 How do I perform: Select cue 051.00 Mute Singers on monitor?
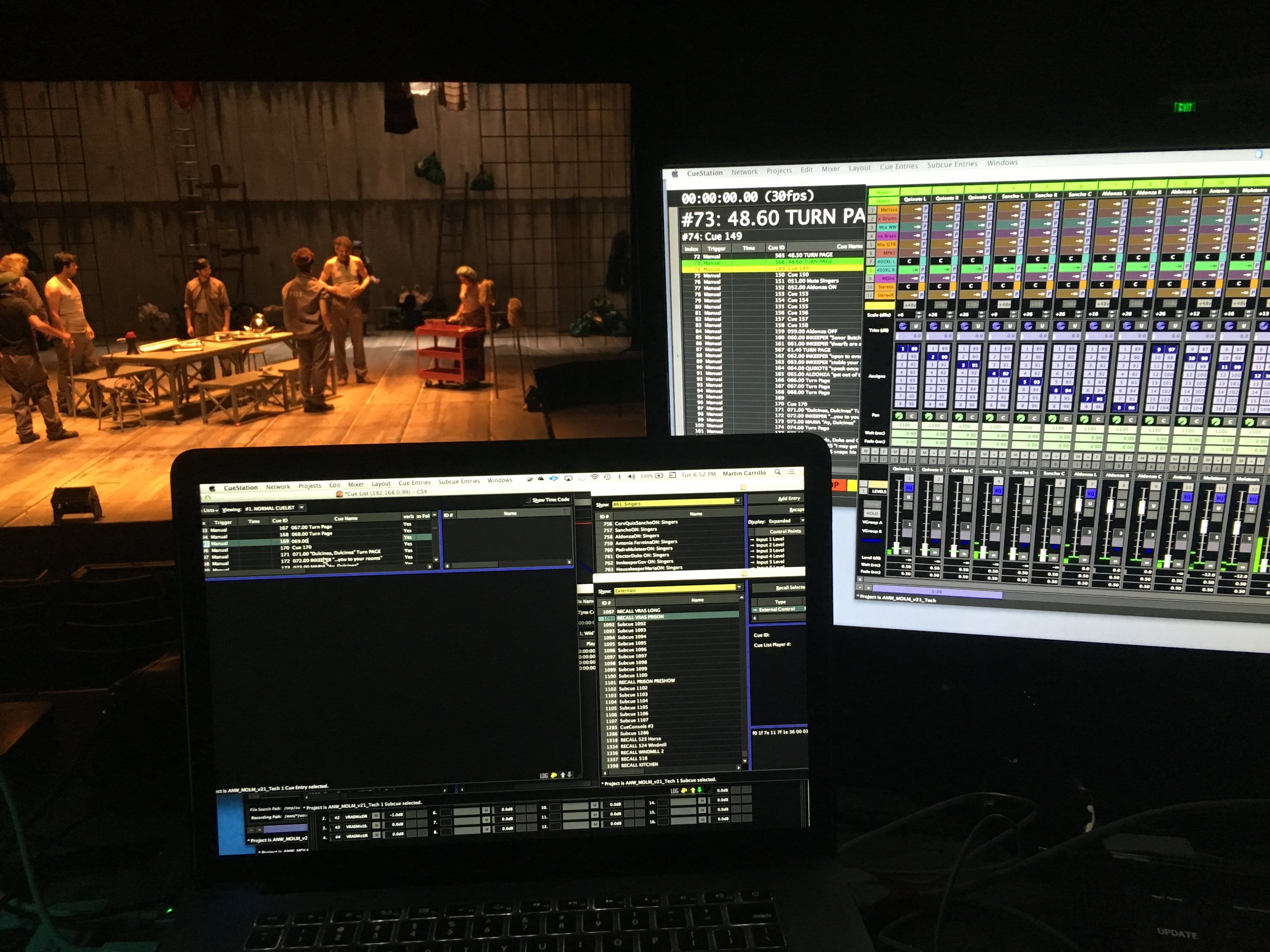click(772, 281)
